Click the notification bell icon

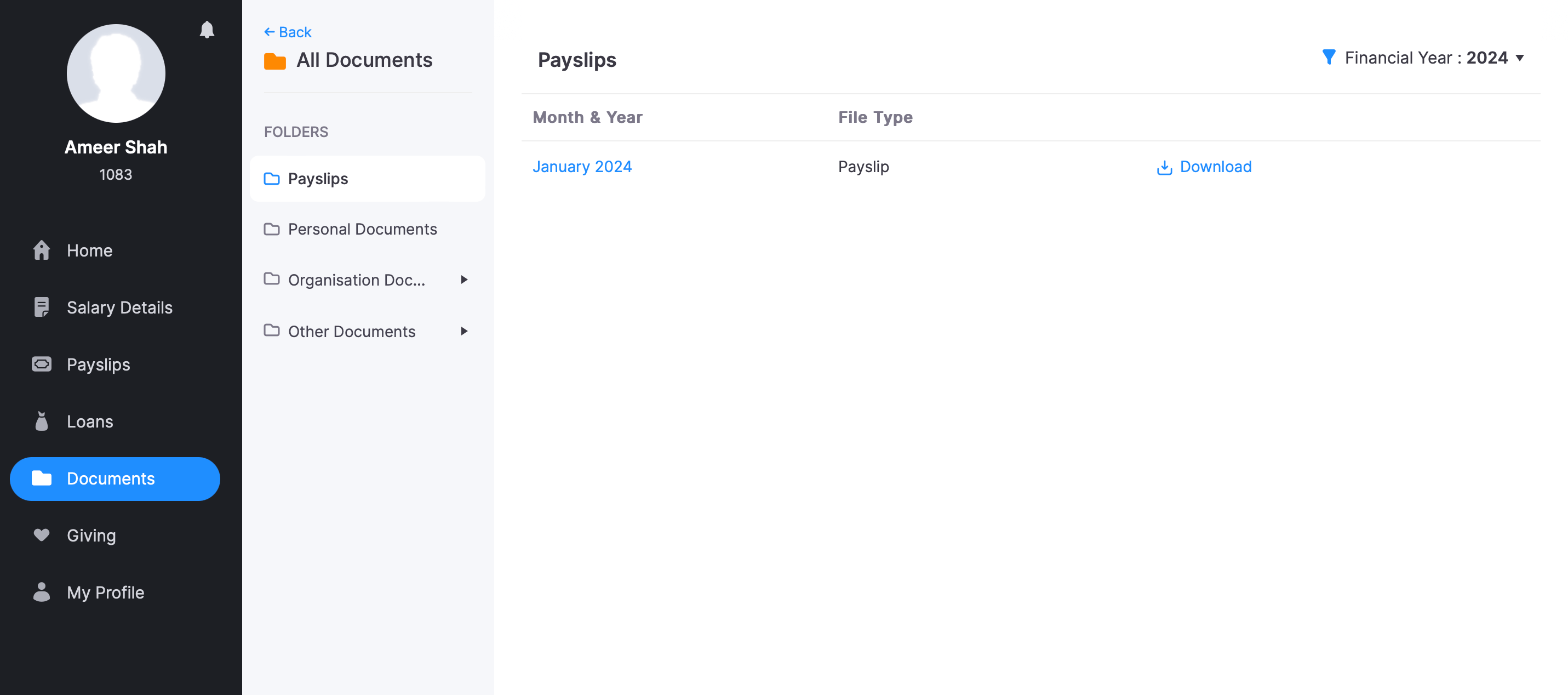tap(207, 29)
